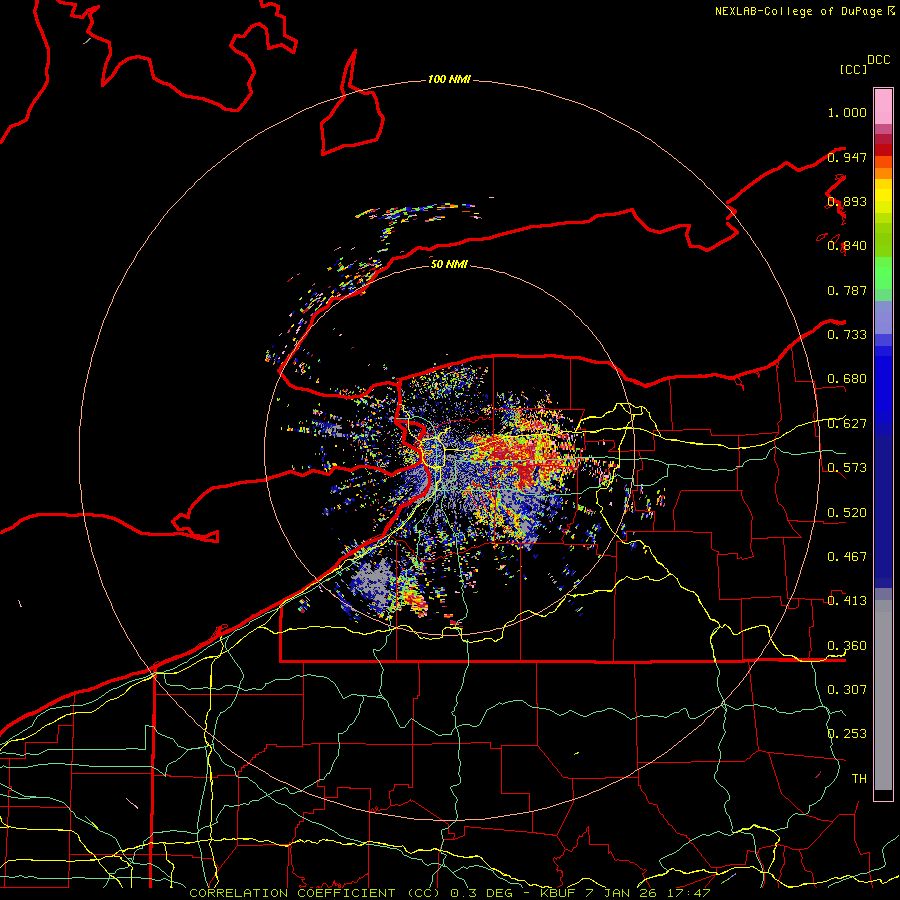
Task: Click the 50 NMI range ring label
Action: point(449,264)
